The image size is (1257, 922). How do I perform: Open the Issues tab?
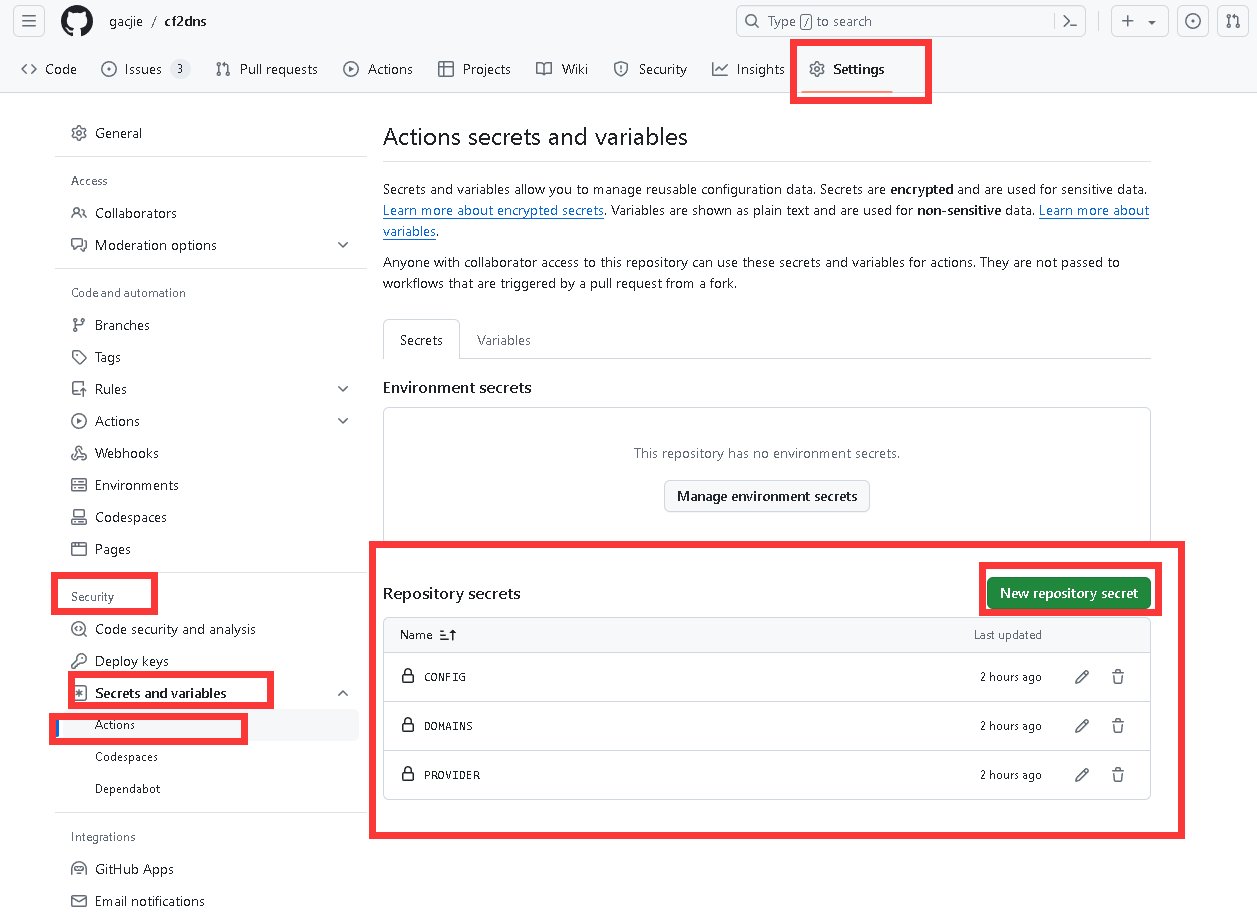point(145,69)
